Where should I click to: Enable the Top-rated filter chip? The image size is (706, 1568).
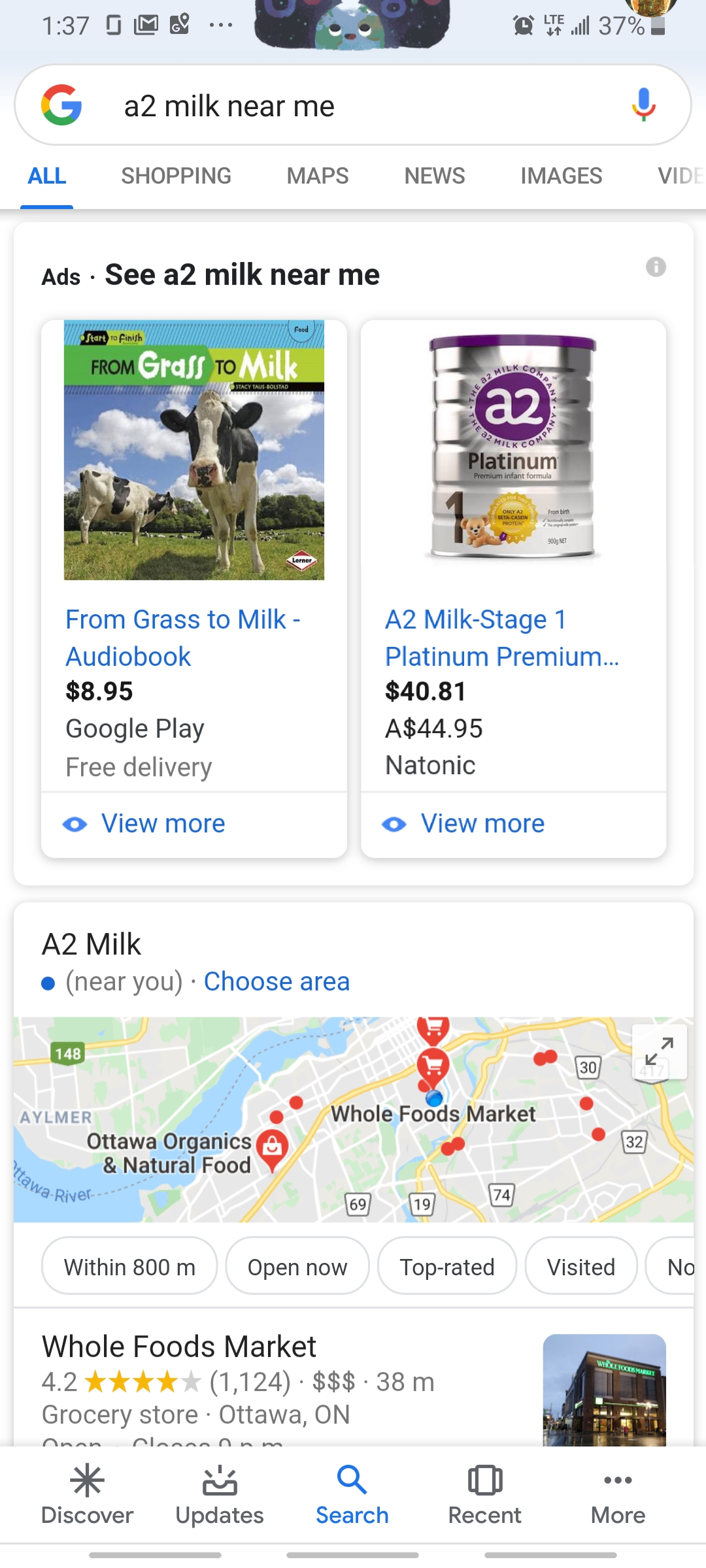tap(447, 1267)
